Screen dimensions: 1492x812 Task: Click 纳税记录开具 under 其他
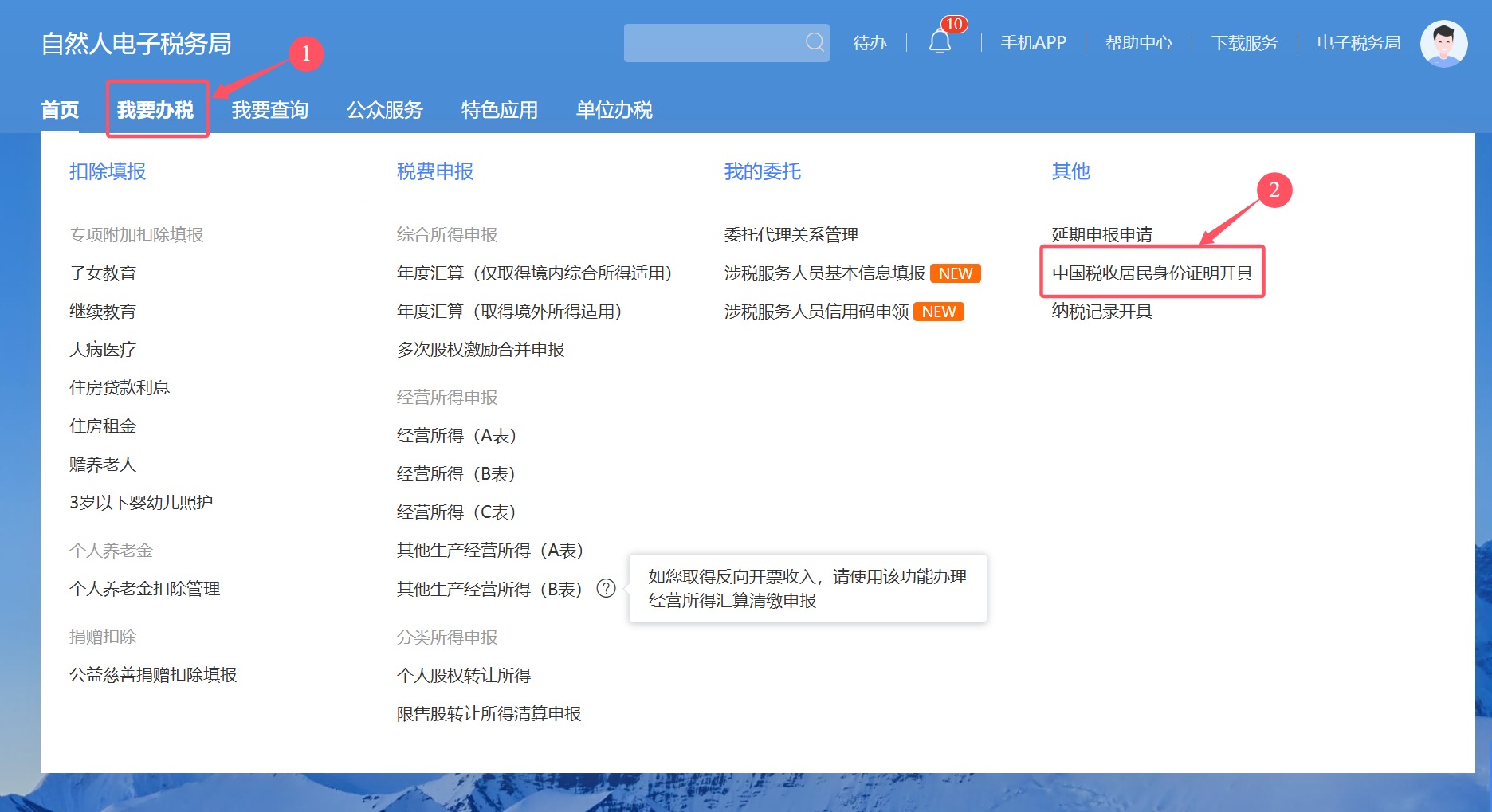(x=1101, y=312)
